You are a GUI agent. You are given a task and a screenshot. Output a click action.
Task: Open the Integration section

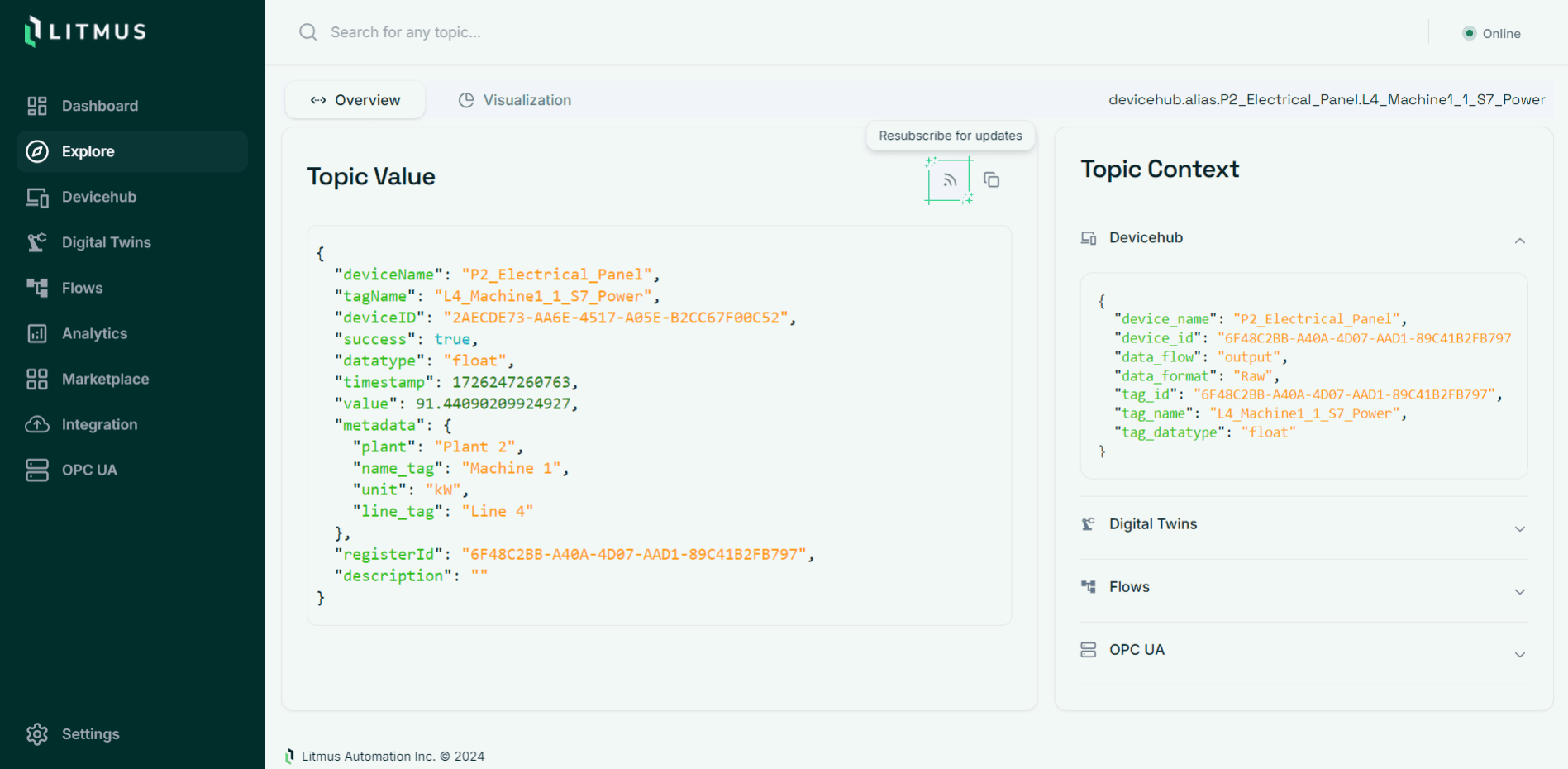click(99, 424)
